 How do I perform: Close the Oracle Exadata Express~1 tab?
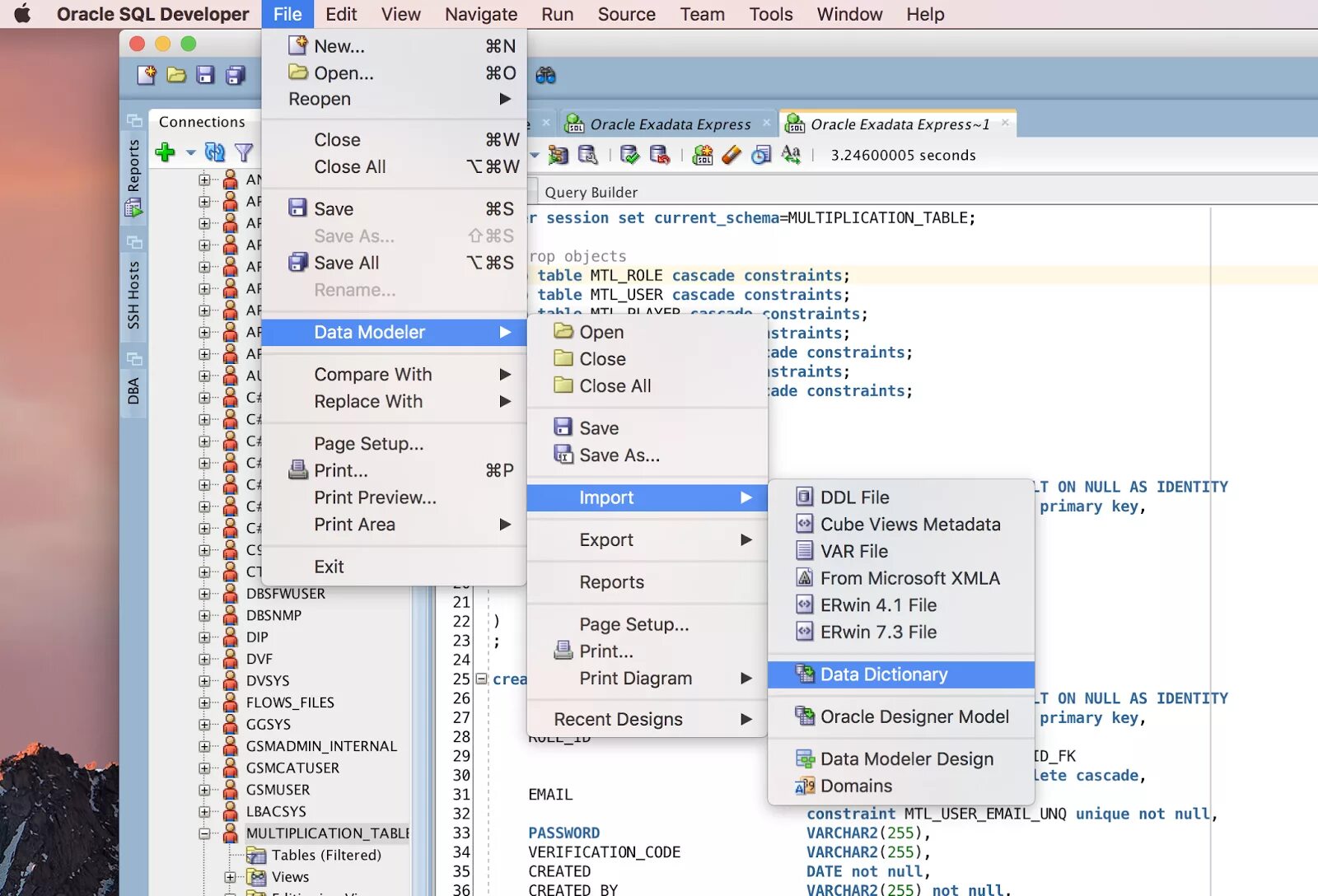(1005, 124)
